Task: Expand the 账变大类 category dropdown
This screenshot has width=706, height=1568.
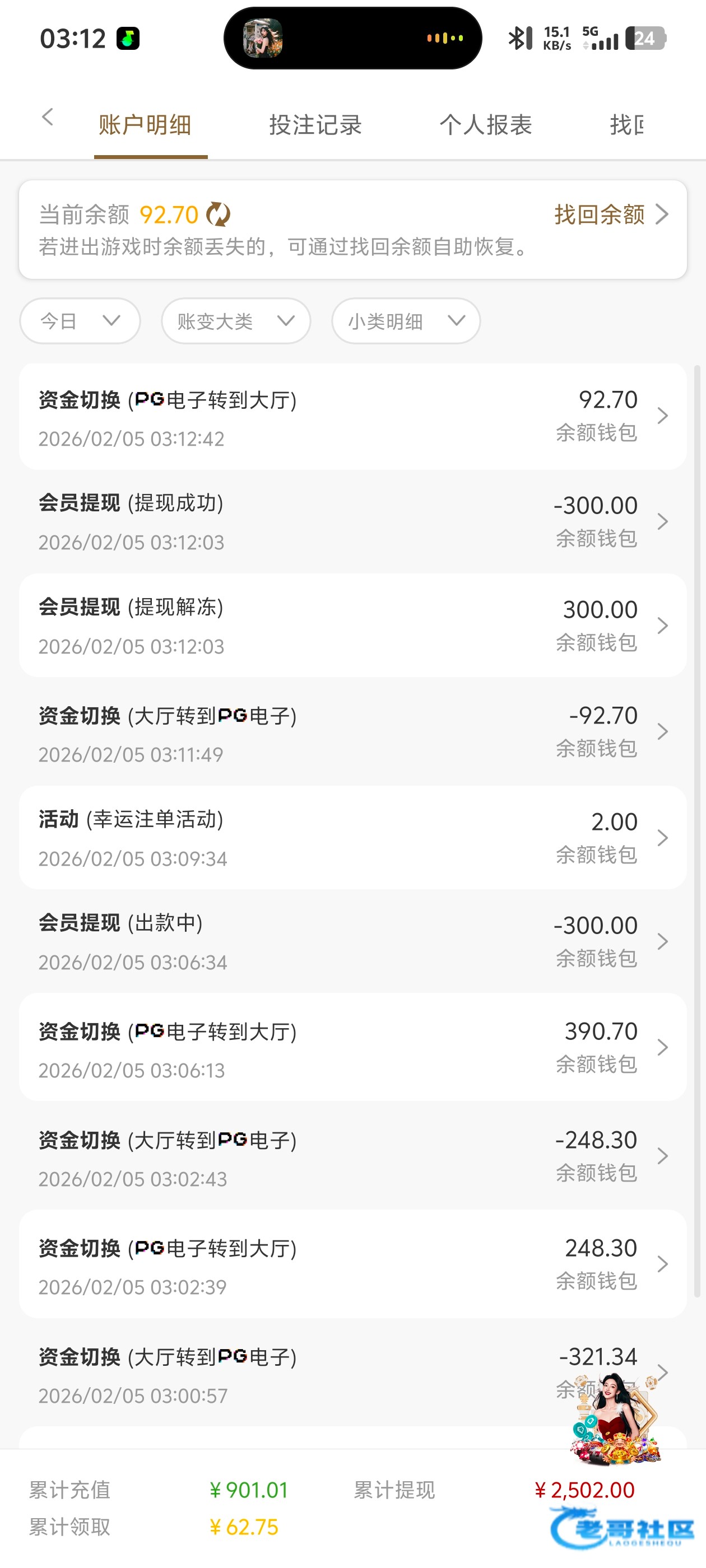Action: [x=236, y=321]
